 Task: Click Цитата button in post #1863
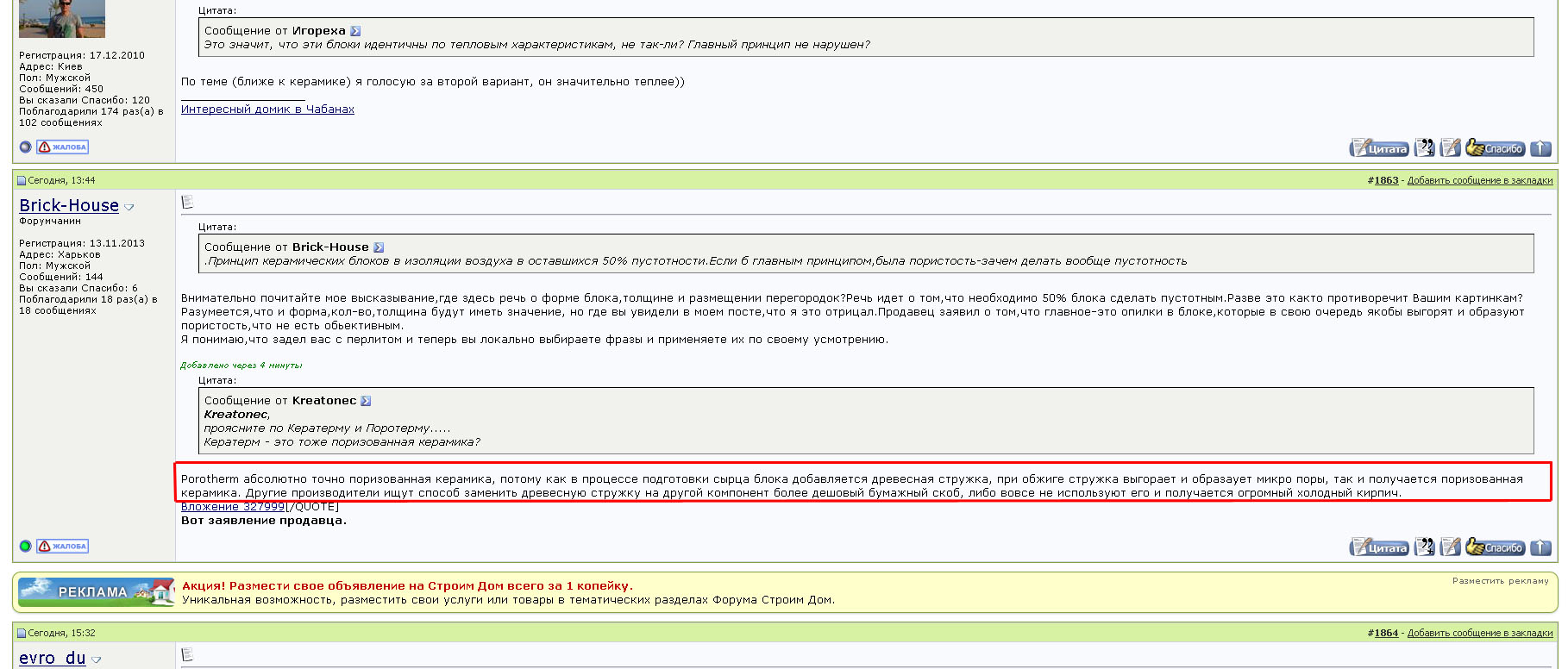[x=1379, y=547]
